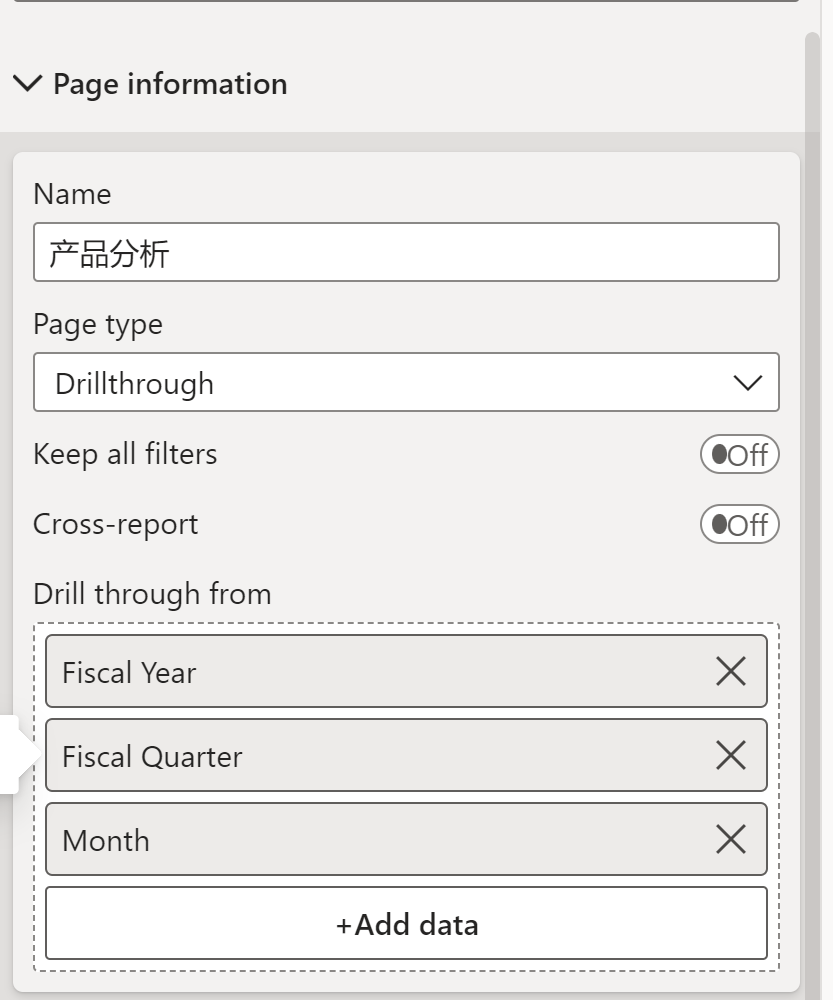Click the Page type dropdown arrow
The width and height of the screenshot is (833, 1000).
tap(747, 383)
